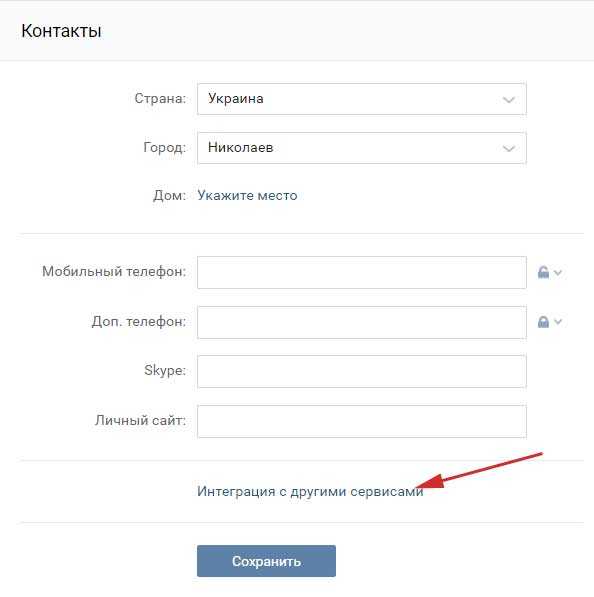Click the 'Мобильный телефон:' label text
This screenshot has width=594, height=597.
pyautogui.click(x=114, y=271)
